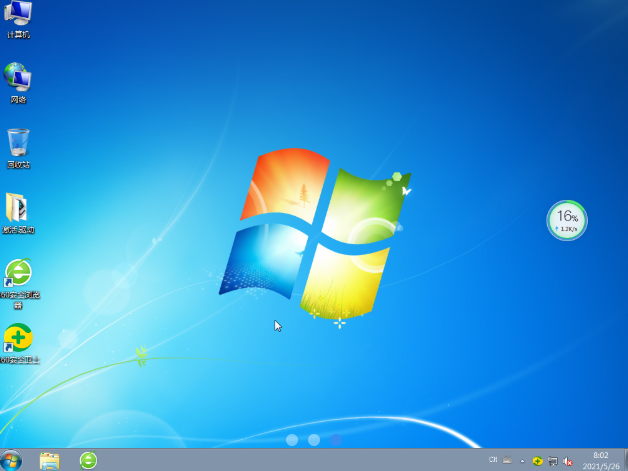The image size is (628, 471).
Task: Open Windows Explorer from the taskbar
Action: click(50, 461)
